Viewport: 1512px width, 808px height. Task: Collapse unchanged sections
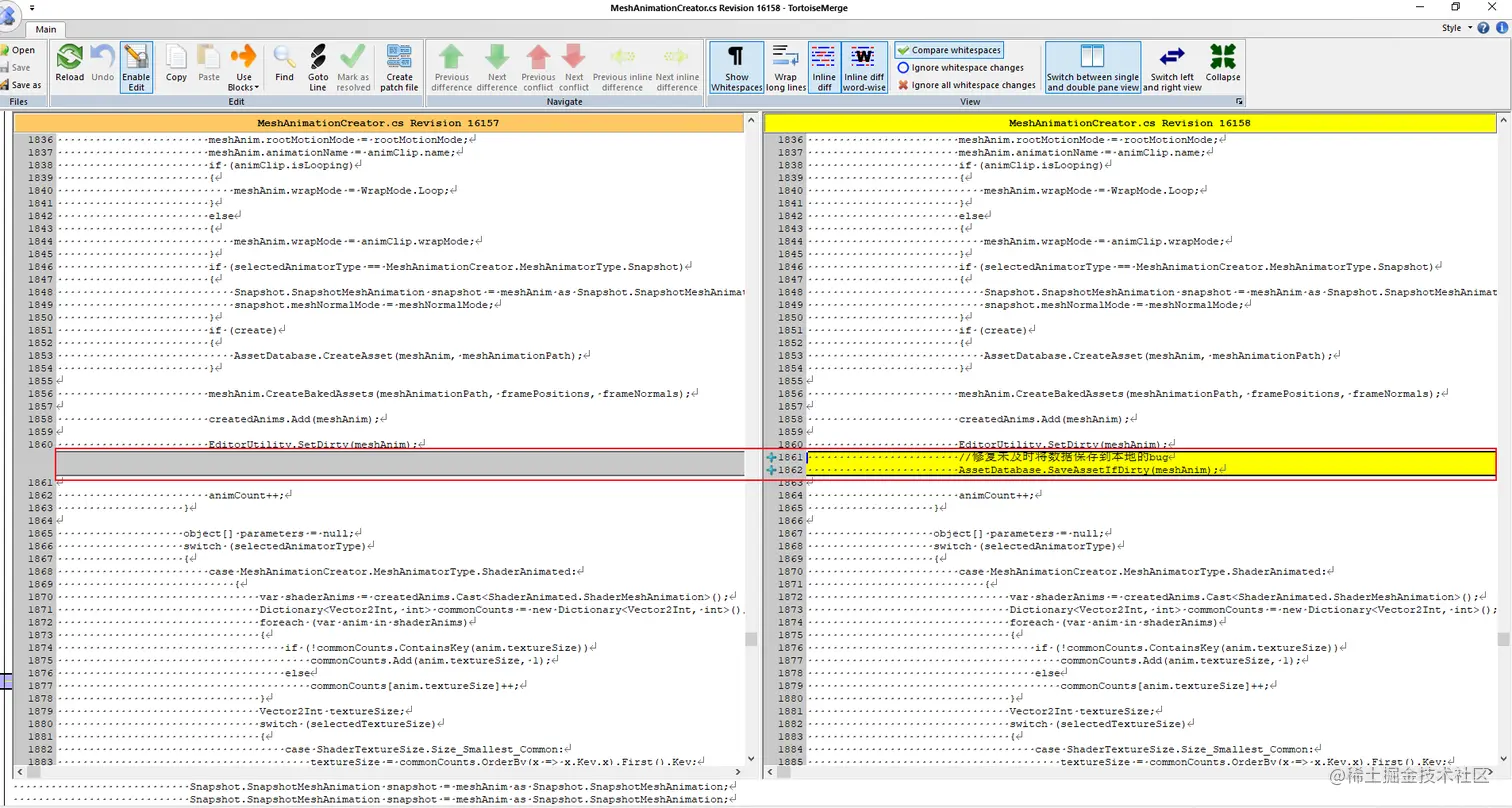click(1222, 66)
